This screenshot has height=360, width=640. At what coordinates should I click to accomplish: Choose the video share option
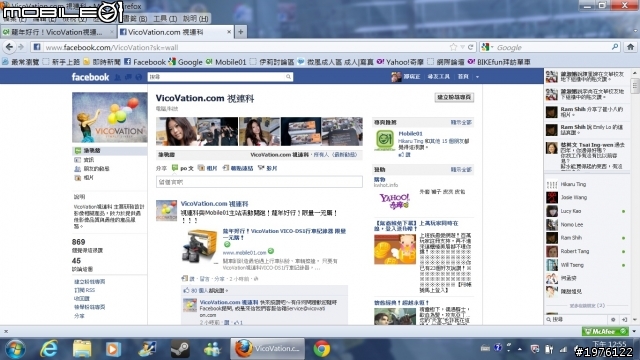pos(267,168)
